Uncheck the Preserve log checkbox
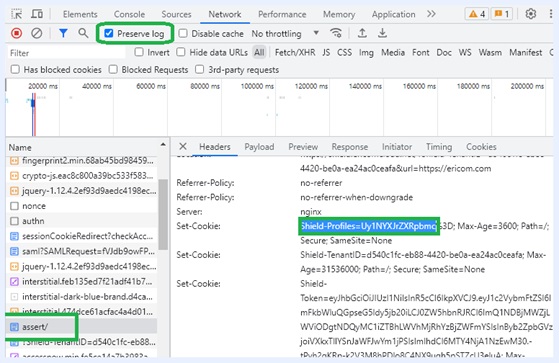This screenshot has height=363, width=559. [109, 34]
